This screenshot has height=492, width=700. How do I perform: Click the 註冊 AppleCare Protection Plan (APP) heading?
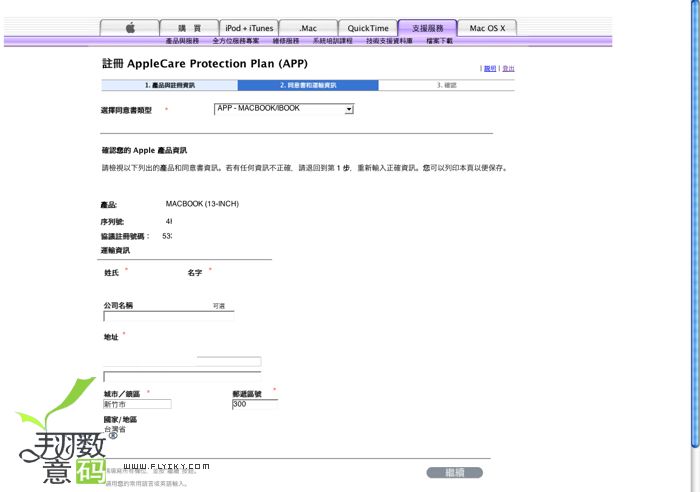coord(205,63)
